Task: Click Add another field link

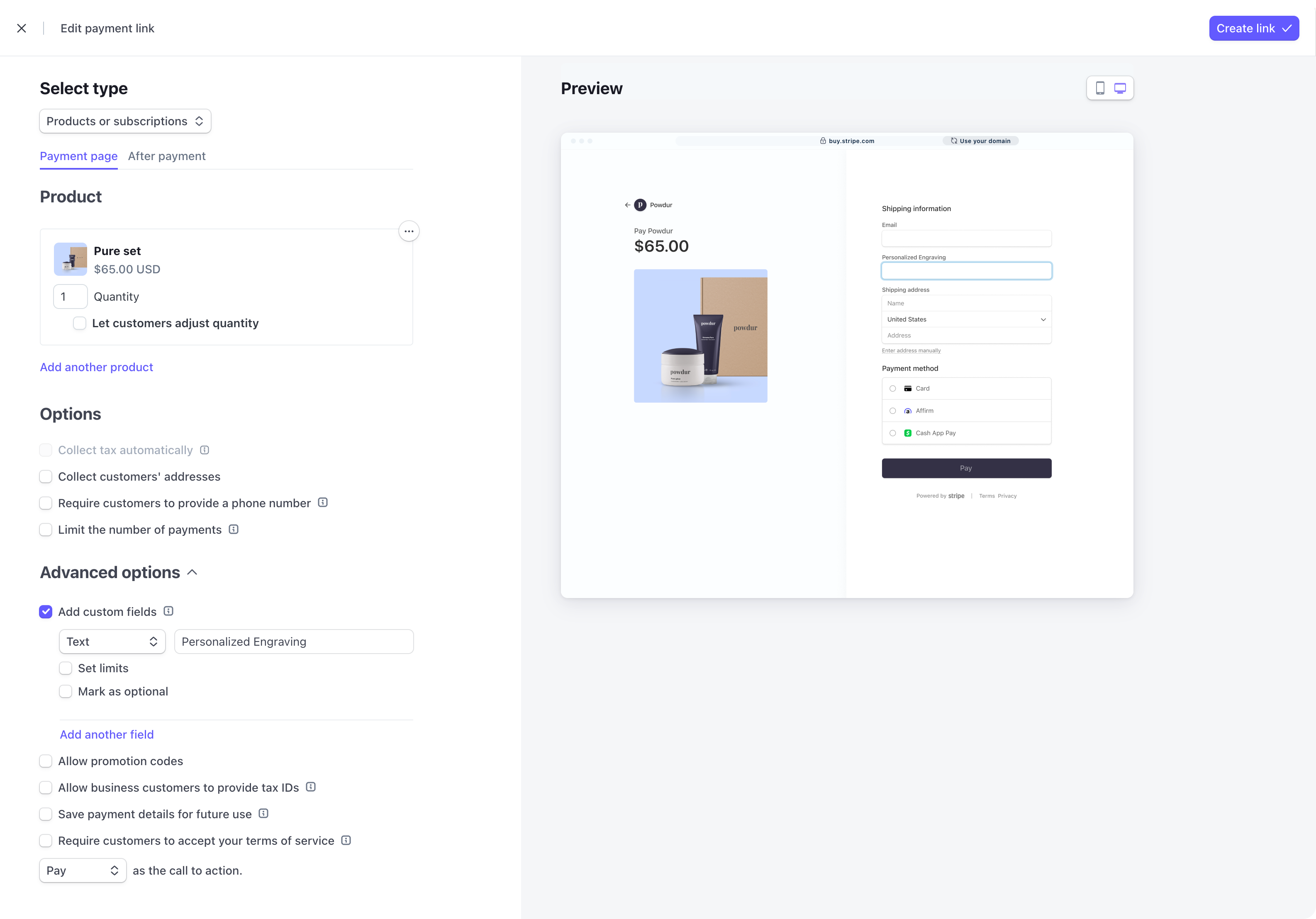Action: 107,734
